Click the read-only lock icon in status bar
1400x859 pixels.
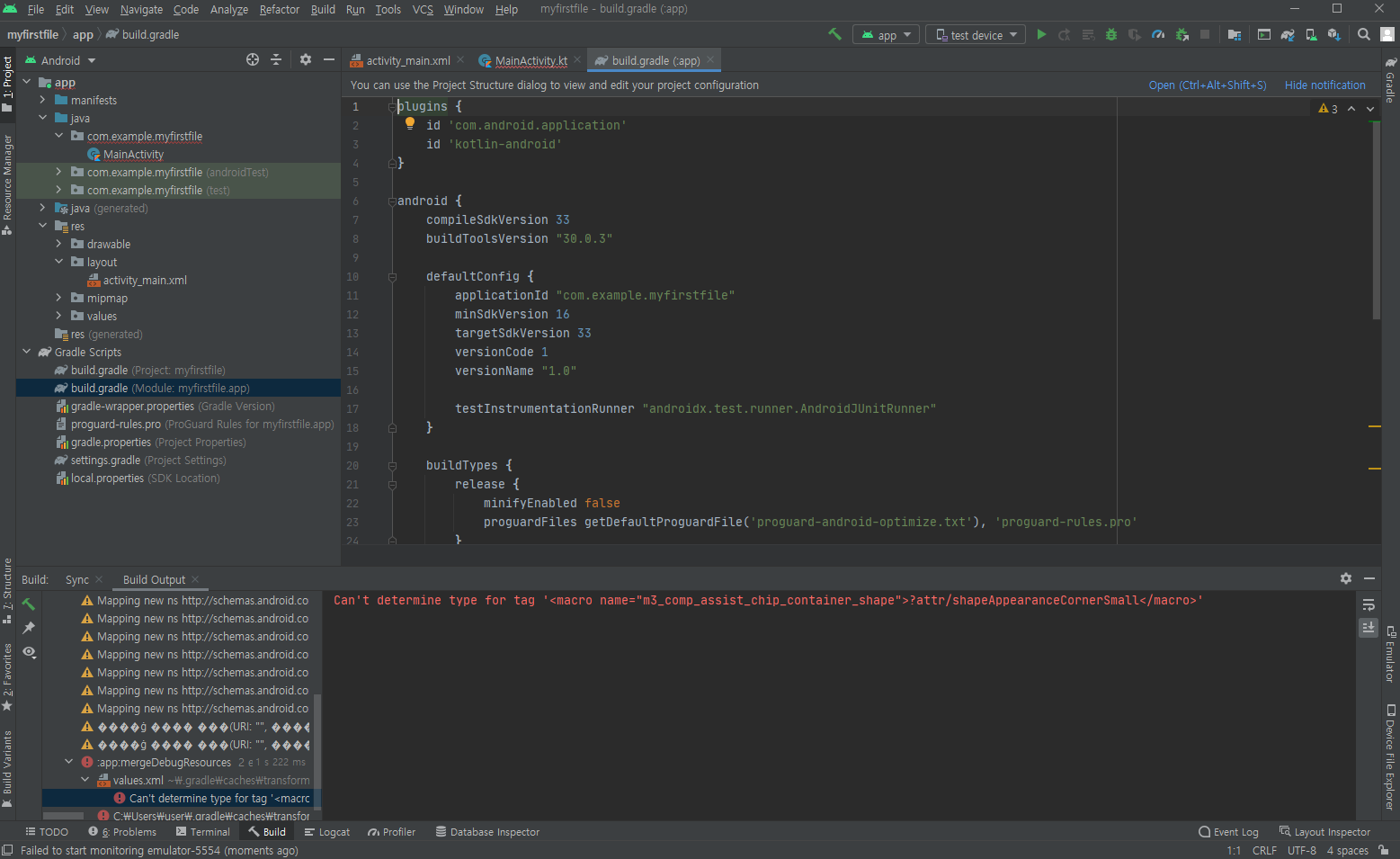click(1384, 850)
